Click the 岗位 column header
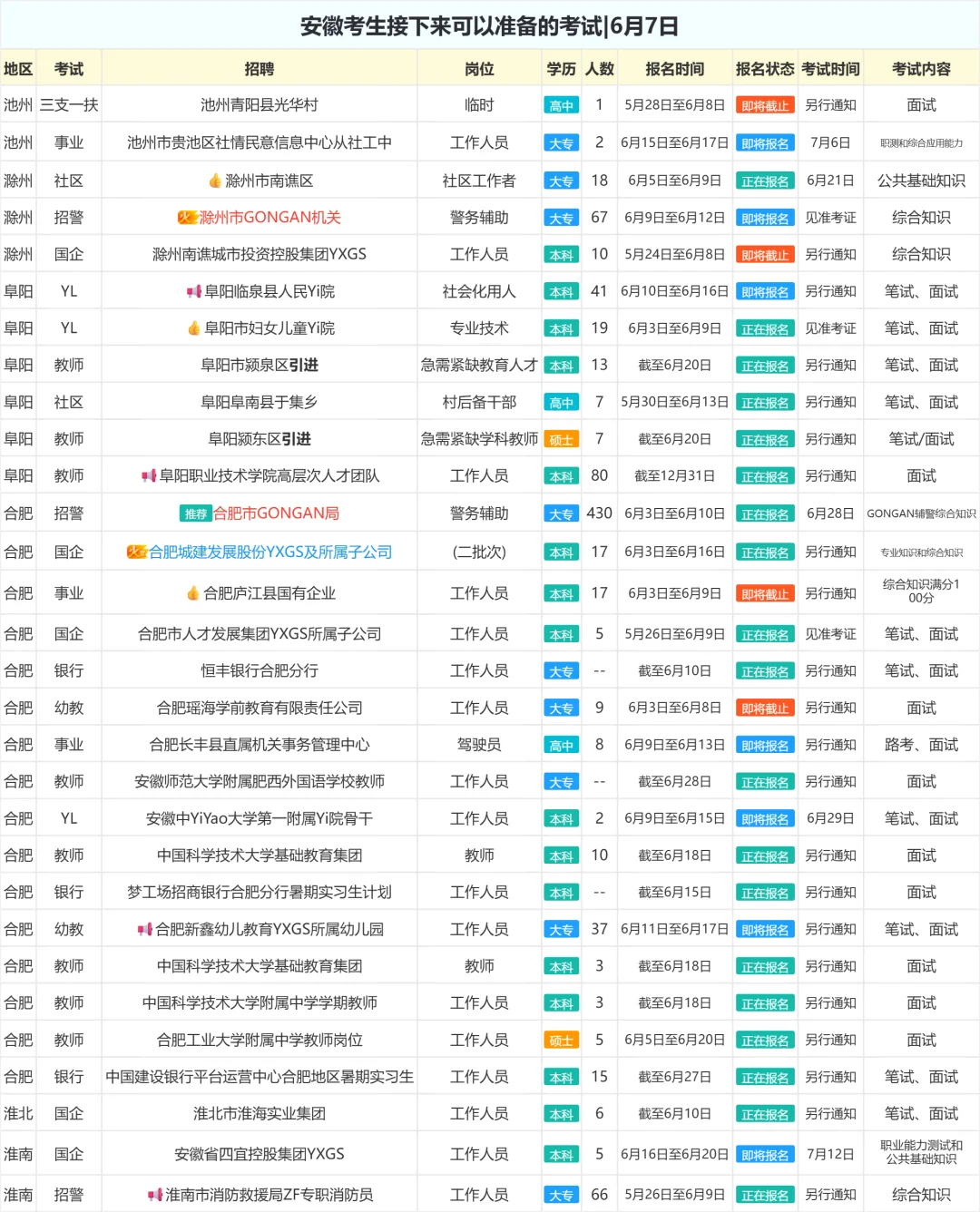The width and height of the screenshot is (980, 1212). click(x=479, y=69)
